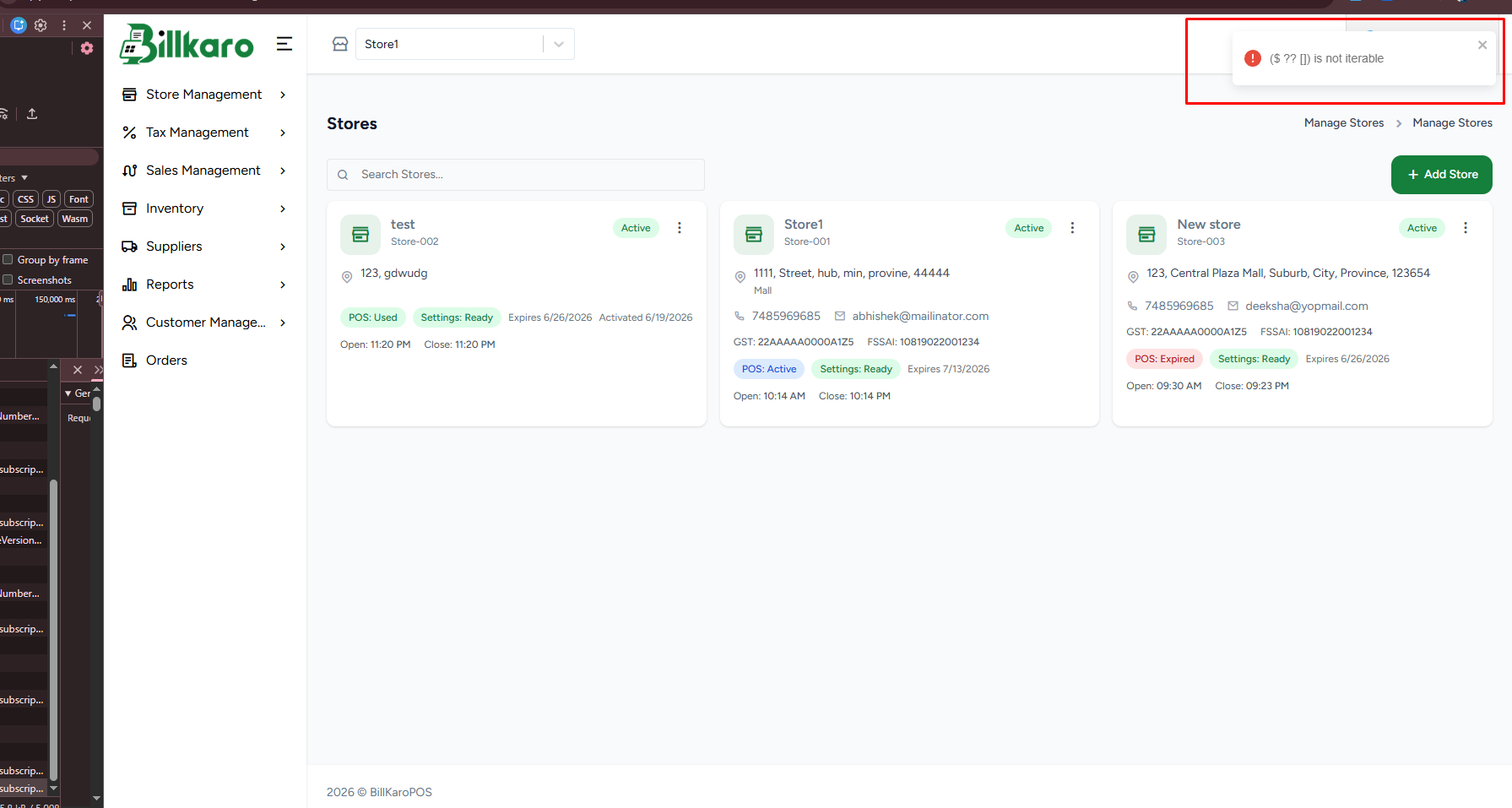
Task: Open the Inventory menu
Action: coord(204,209)
